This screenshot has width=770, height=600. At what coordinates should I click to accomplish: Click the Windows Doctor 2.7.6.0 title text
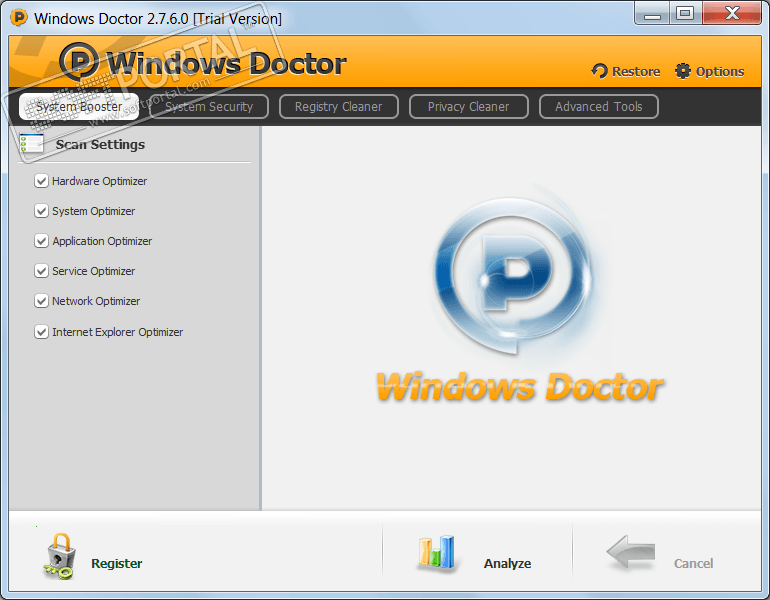158,19
